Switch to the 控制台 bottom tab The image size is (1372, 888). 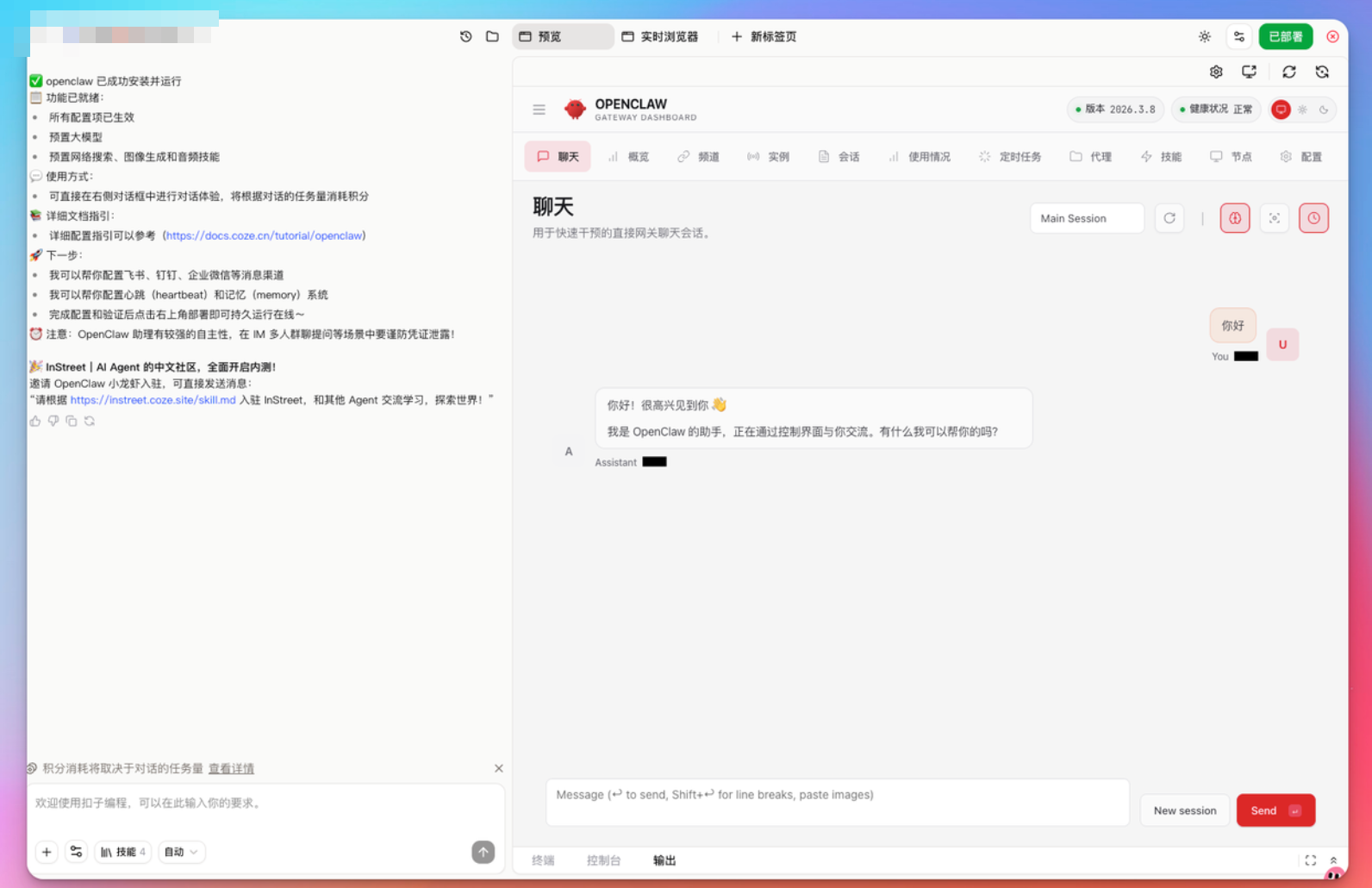603,860
